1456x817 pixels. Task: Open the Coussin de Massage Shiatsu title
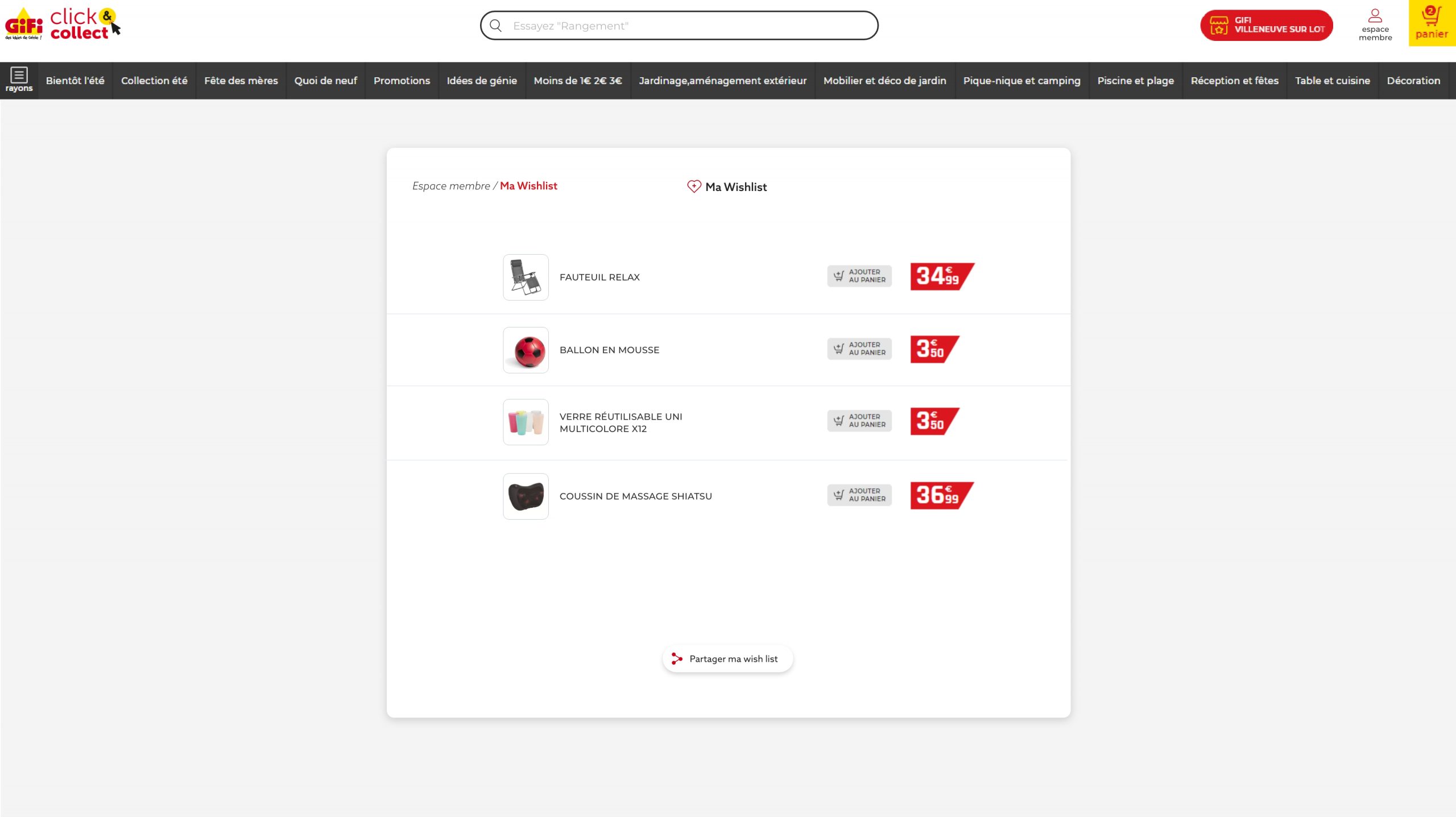tap(635, 496)
